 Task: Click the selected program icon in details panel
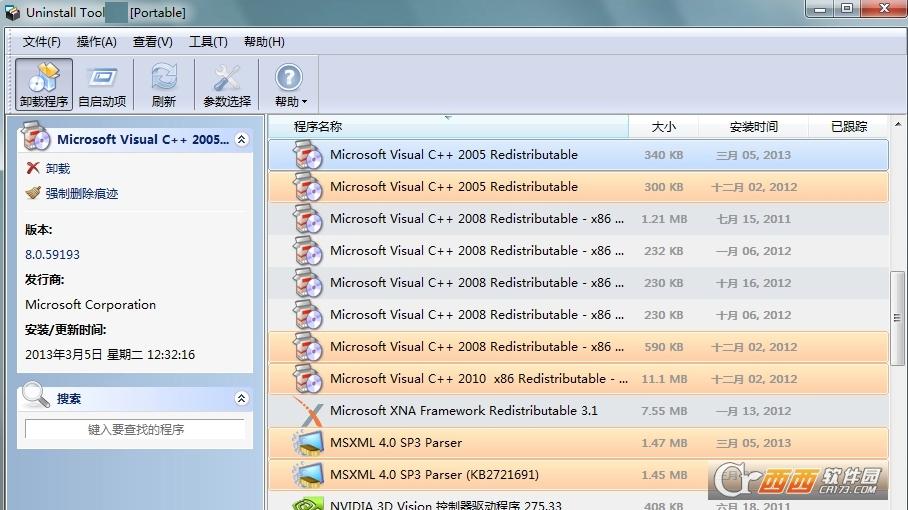[36, 136]
